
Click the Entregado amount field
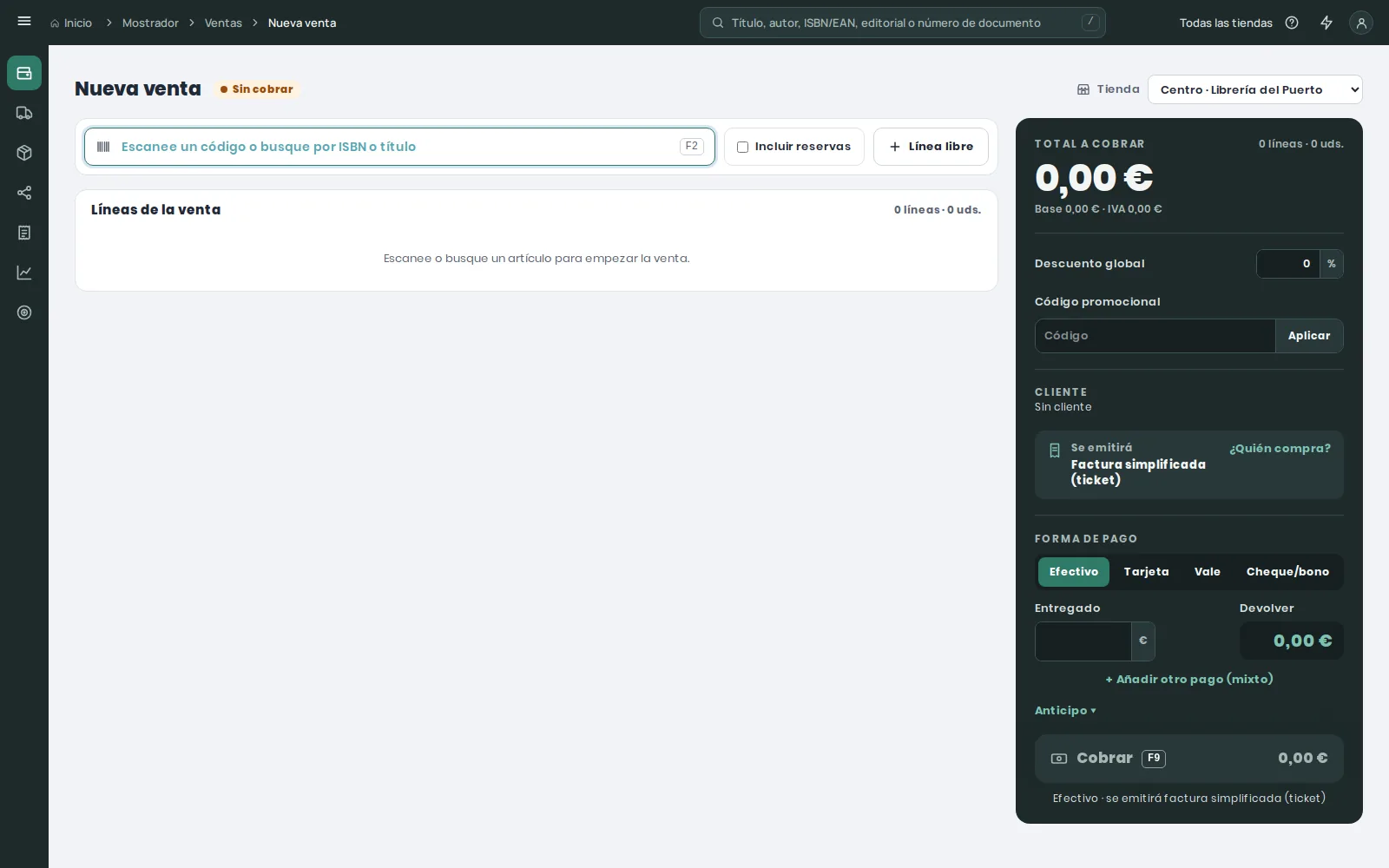(1083, 641)
